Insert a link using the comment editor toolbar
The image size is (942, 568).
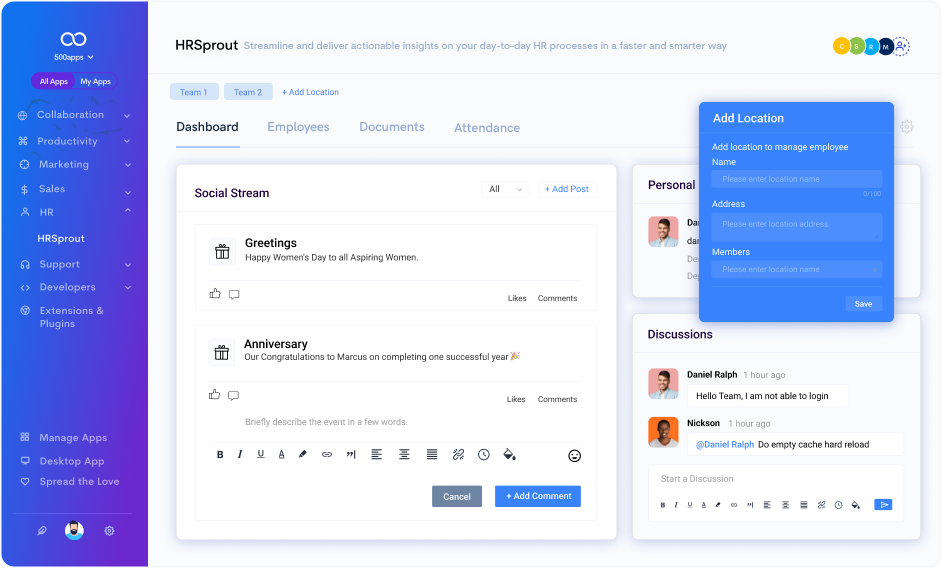[327, 455]
